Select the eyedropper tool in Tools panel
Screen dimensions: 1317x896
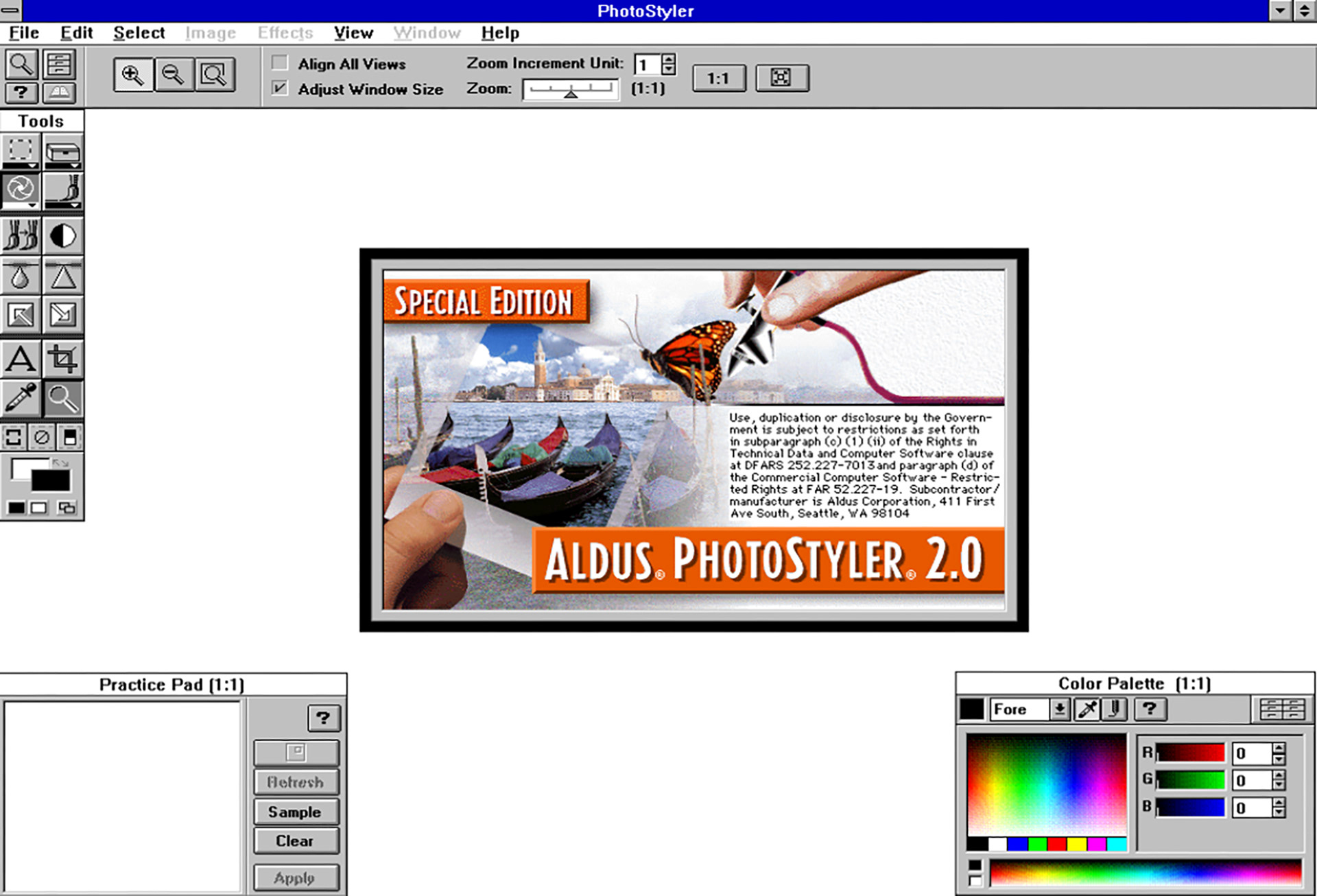[x=21, y=398]
